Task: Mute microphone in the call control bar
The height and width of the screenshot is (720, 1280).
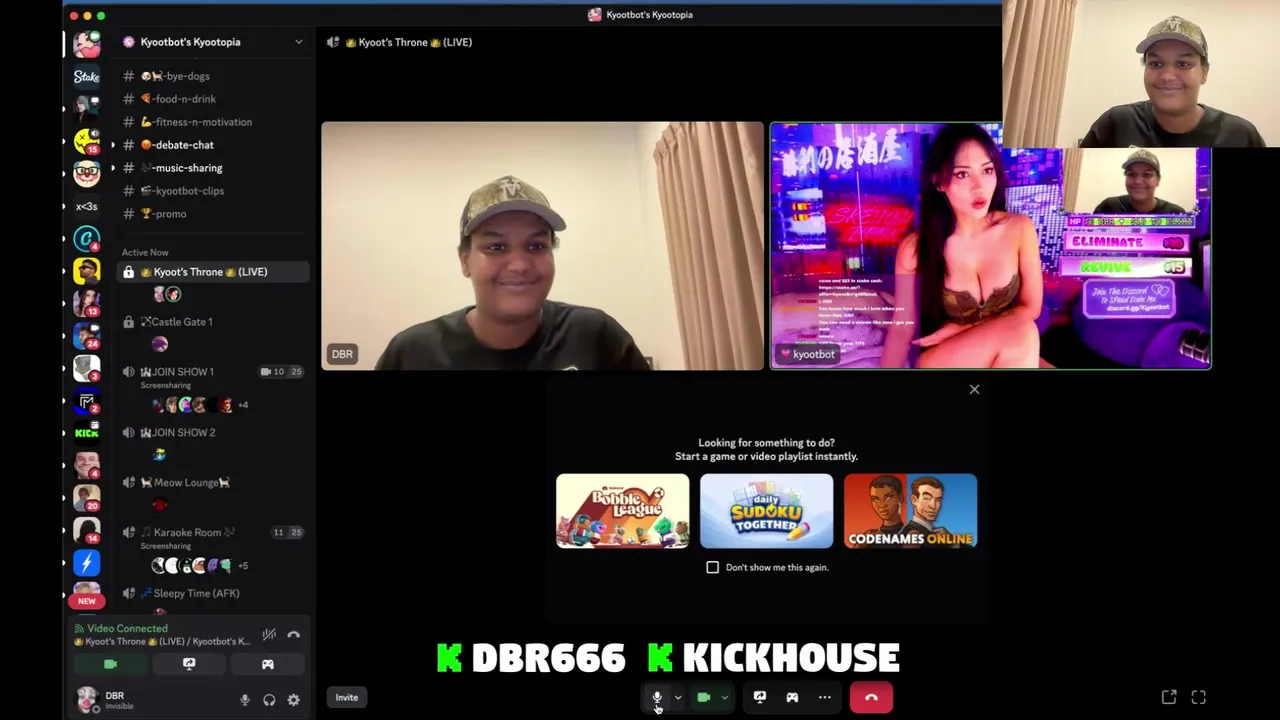Action: pos(657,697)
